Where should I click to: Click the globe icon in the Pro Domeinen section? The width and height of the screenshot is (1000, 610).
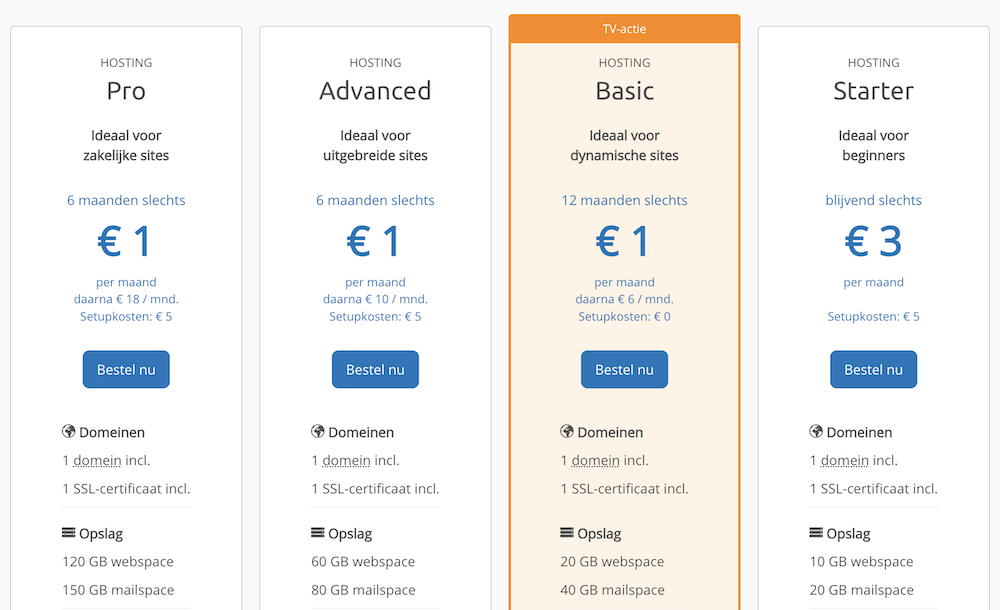tap(69, 432)
